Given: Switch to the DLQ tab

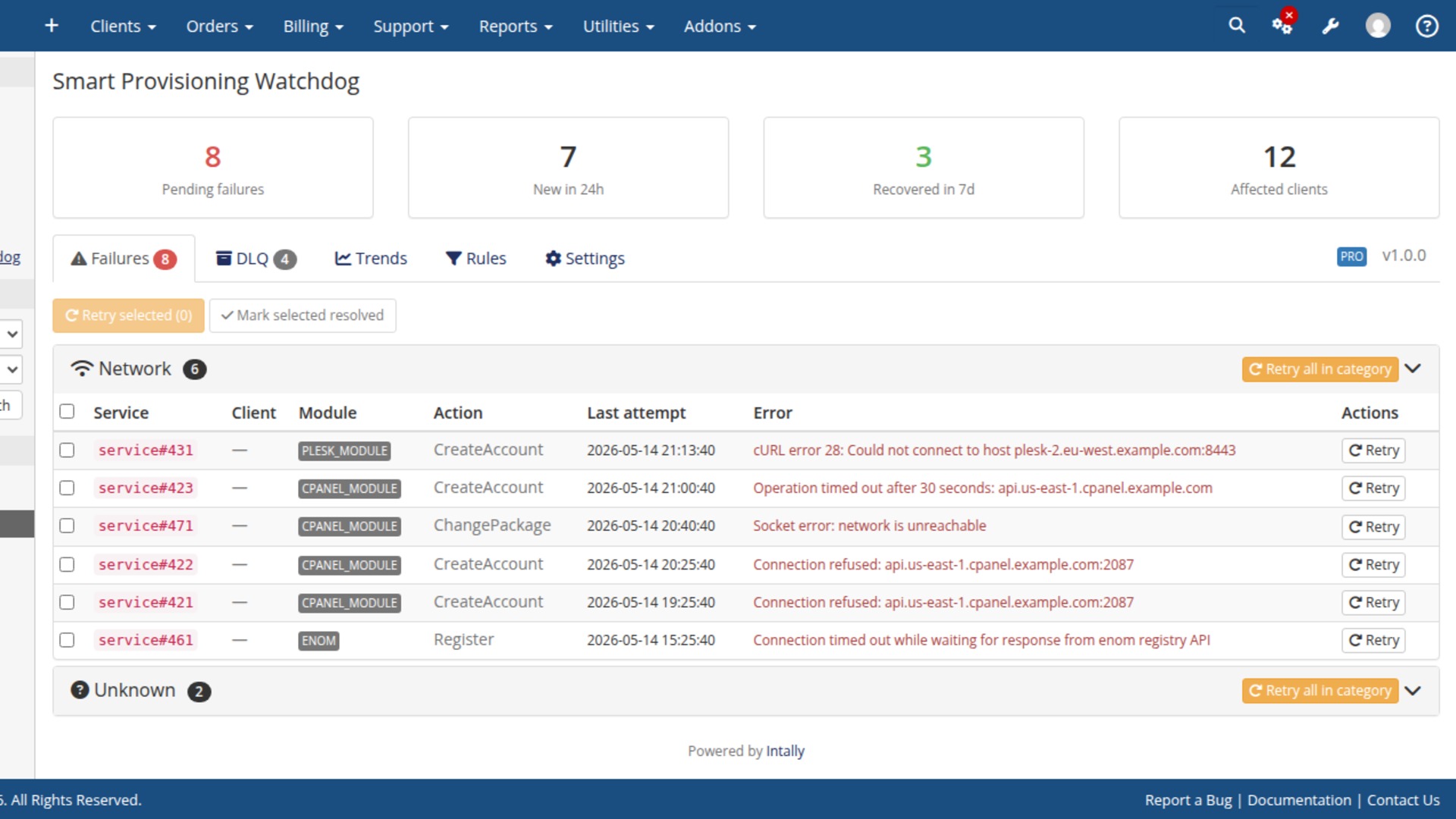Looking at the screenshot, I should tap(256, 259).
